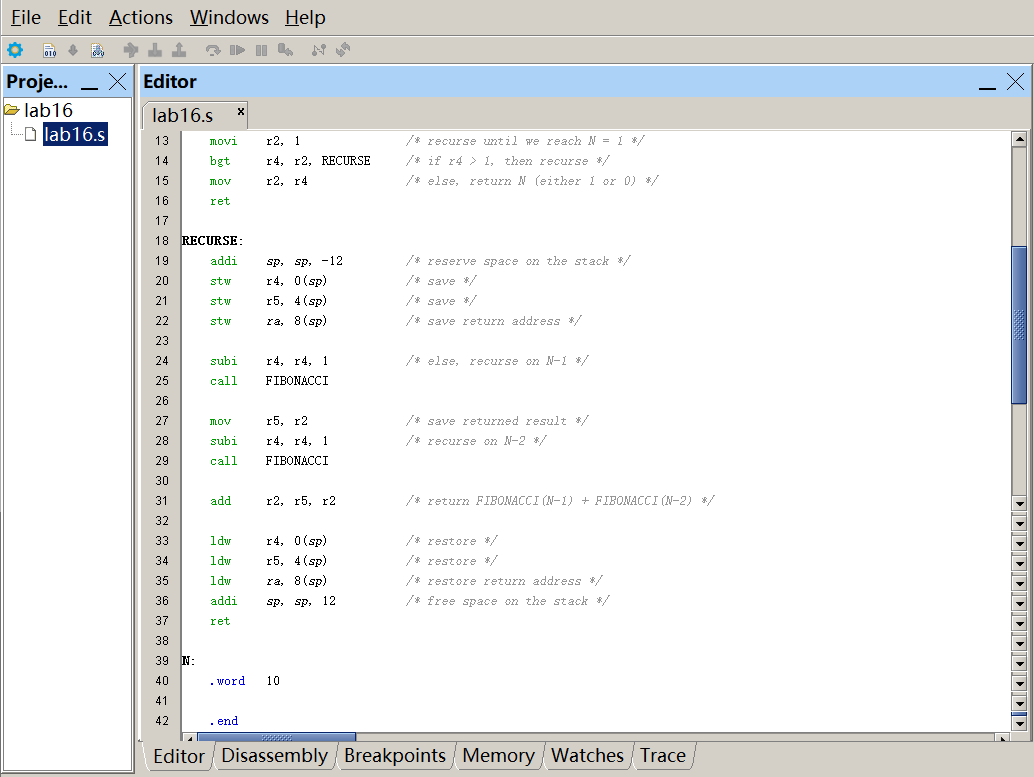
Task: Click 'add r2, r5, r2' on line 31
Action: pos(273,501)
